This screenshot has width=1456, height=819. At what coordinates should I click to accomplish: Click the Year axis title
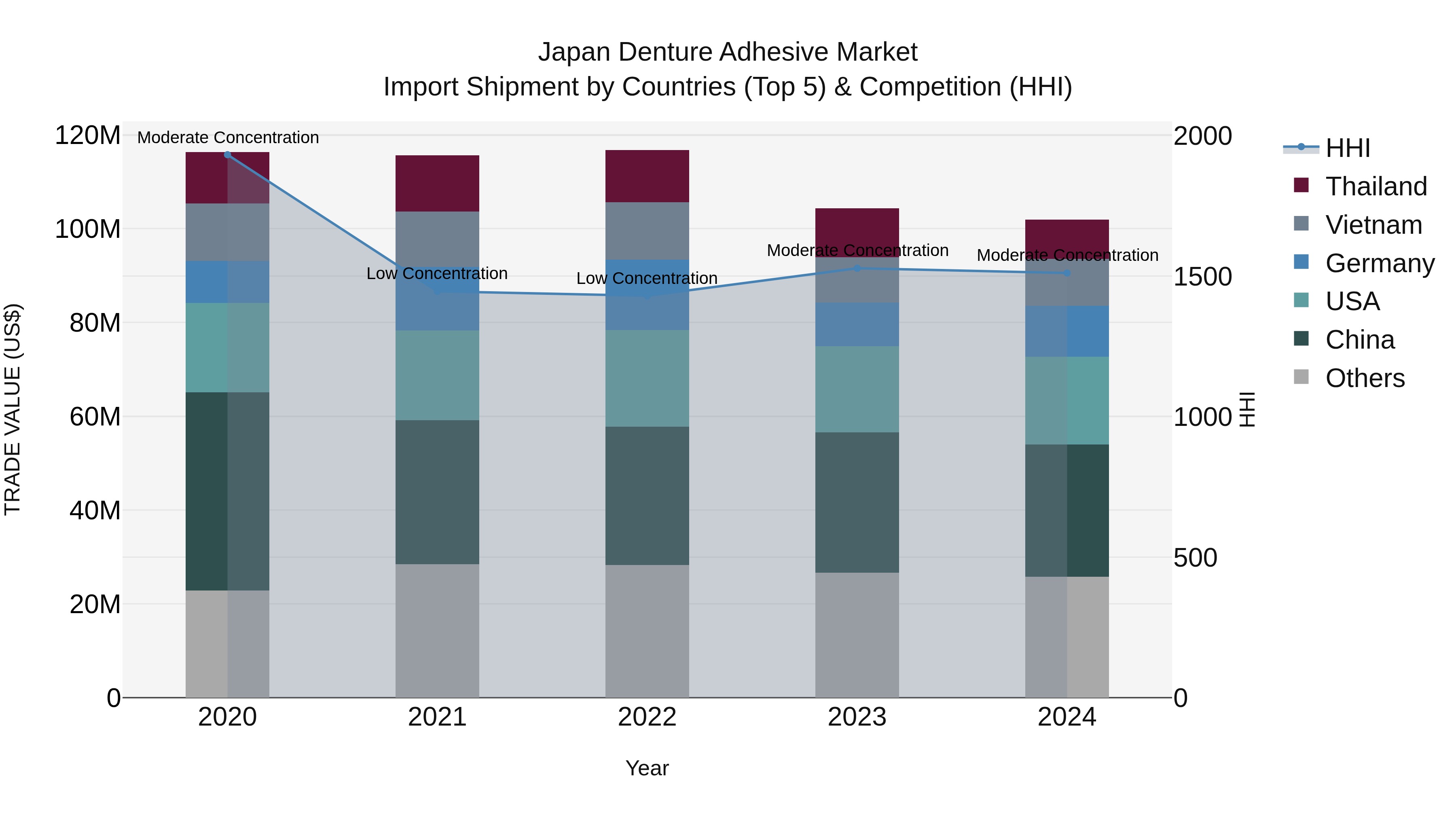pos(647,769)
